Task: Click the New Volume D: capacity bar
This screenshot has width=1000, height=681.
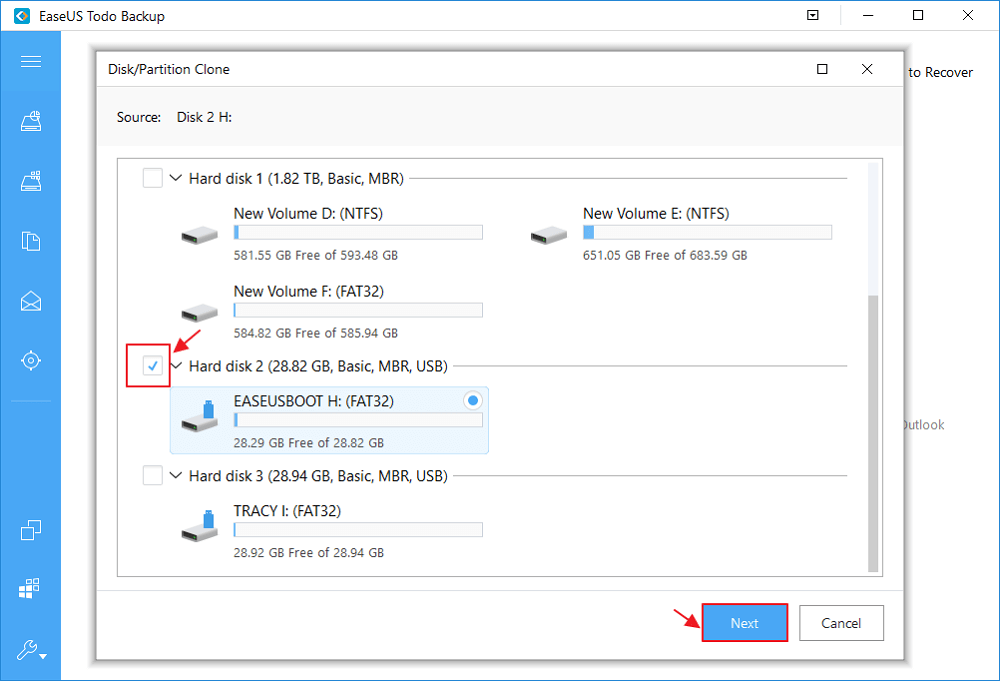Action: coord(357,231)
